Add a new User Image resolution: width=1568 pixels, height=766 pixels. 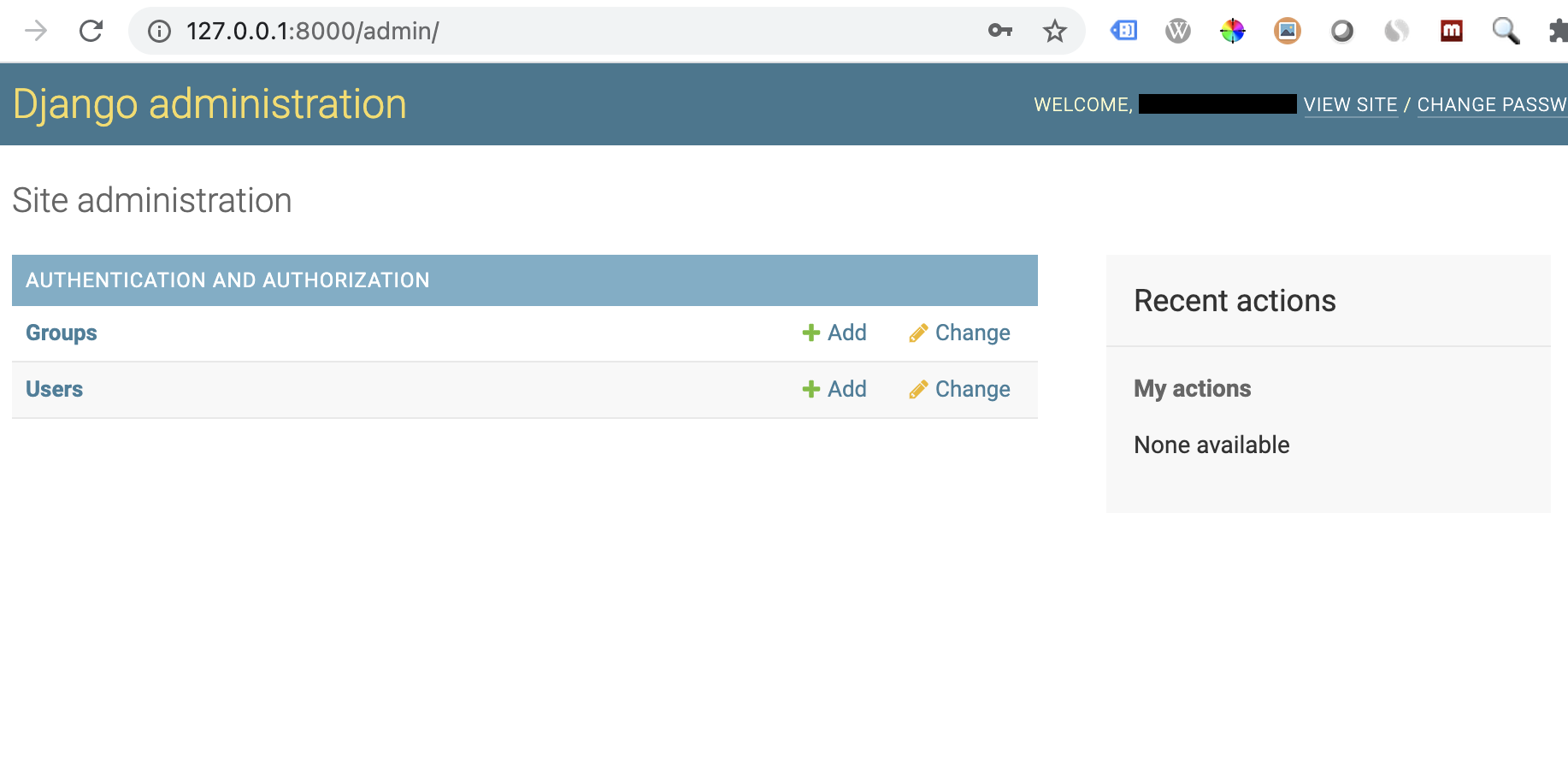[x=834, y=389]
